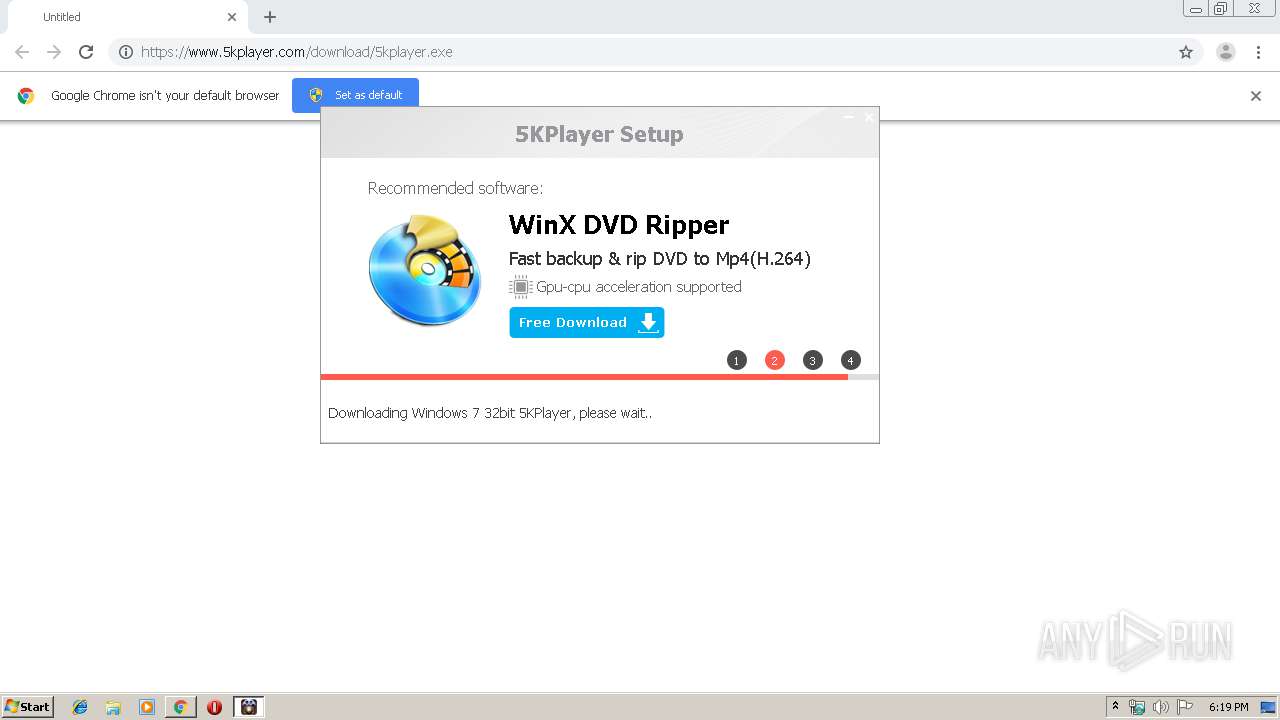The height and width of the screenshot is (720, 1280).
Task: Launch Internet Explorer from the taskbar
Action: 80,707
